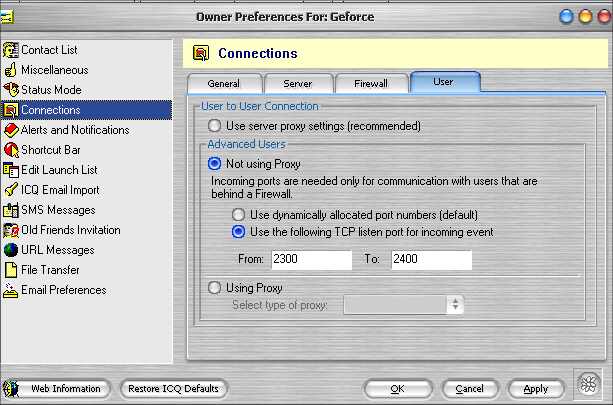Viewport: 613px width, 405px height.
Task: Select Connections in the sidebar
Action: (x=86, y=110)
